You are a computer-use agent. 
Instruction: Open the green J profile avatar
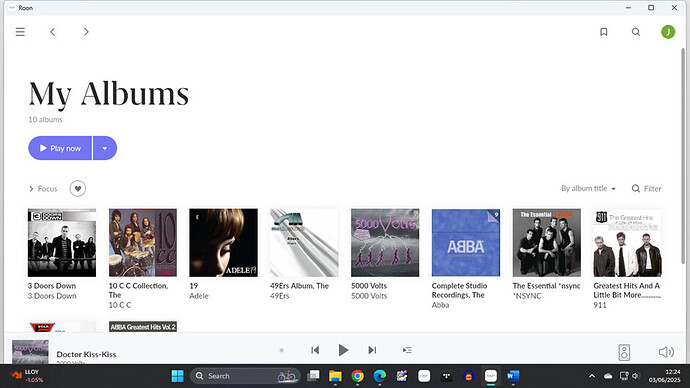point(668,32)
